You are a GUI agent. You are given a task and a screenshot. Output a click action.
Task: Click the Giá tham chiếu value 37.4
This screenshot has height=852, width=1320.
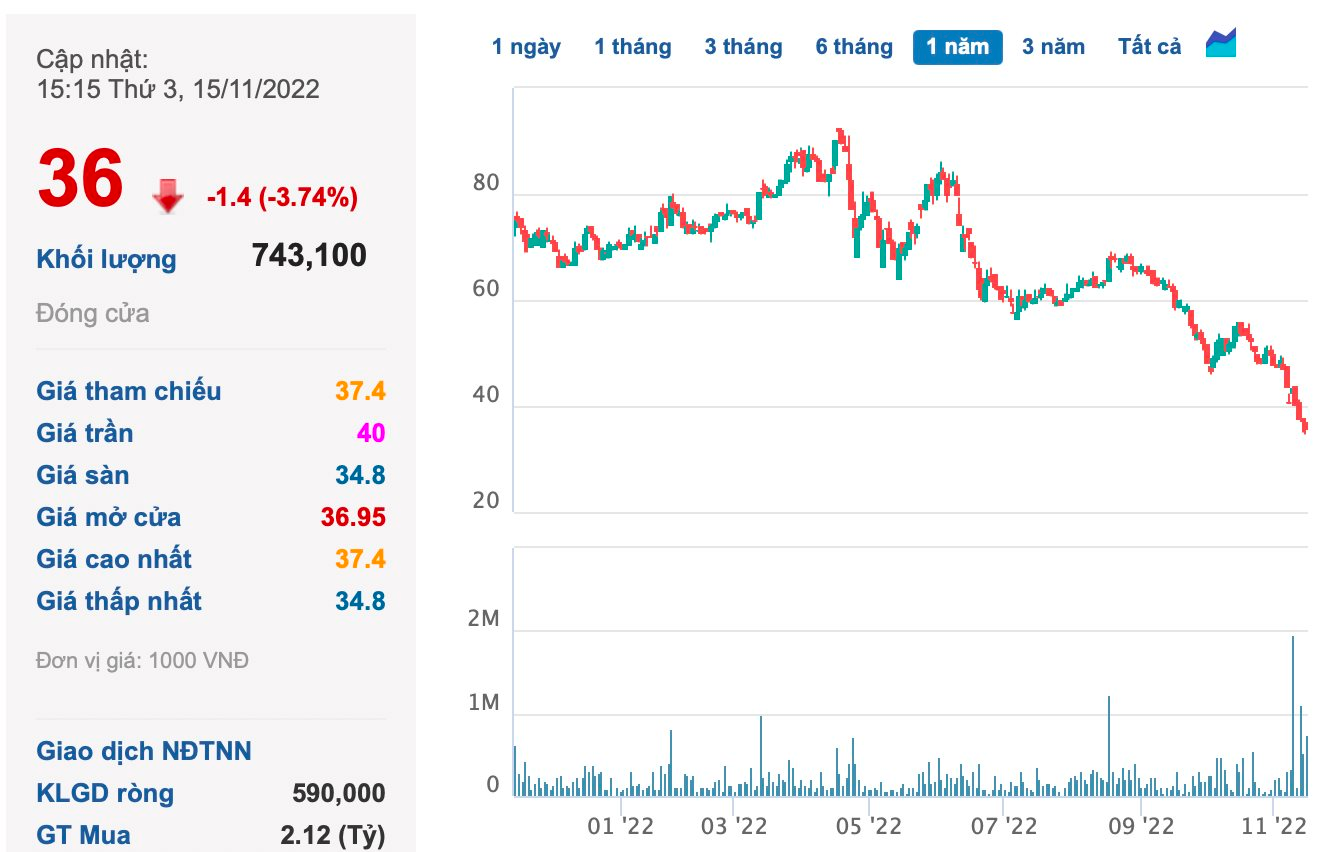(x=360, y=391)
